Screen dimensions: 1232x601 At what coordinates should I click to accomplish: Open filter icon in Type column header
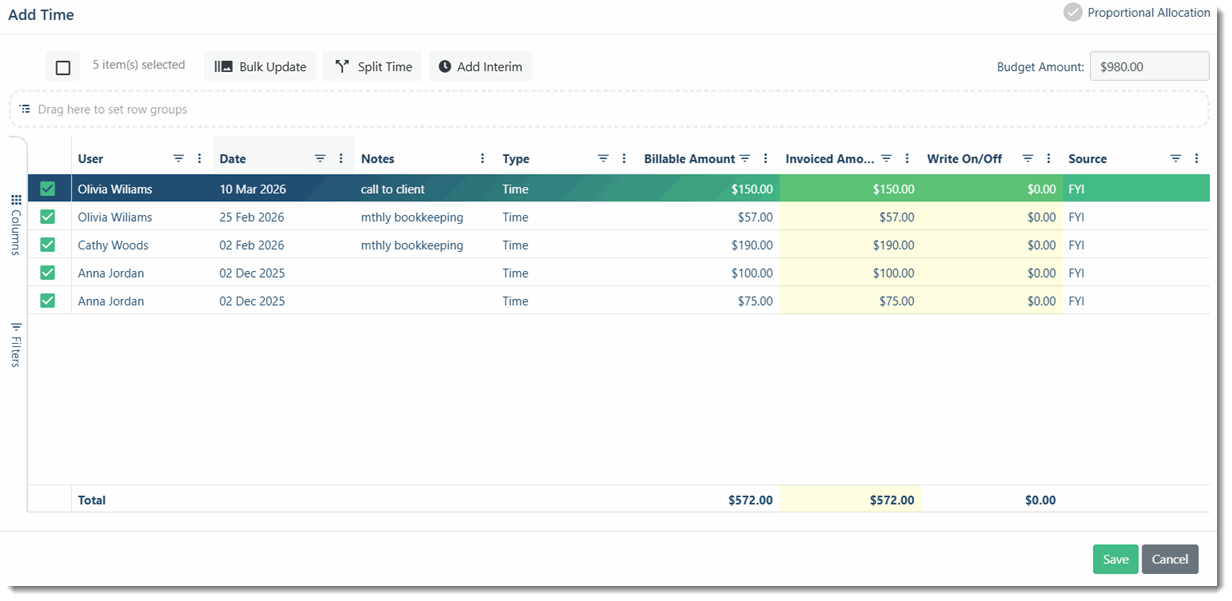coord(604,159)
